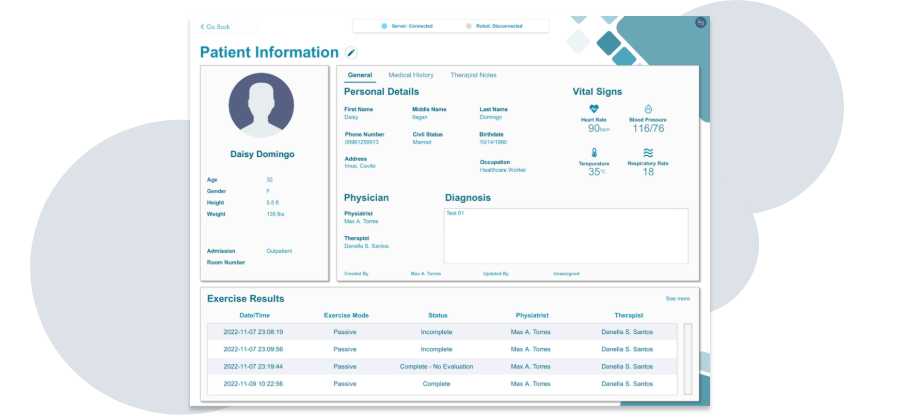Select the row dated 2022-11-07 23:19:44
This screenshot has width=900, height=420.
[x=442, y=366]
